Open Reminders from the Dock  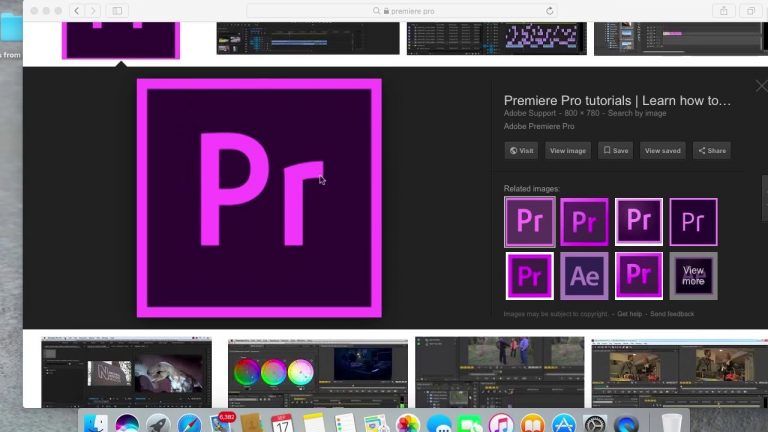345,423
